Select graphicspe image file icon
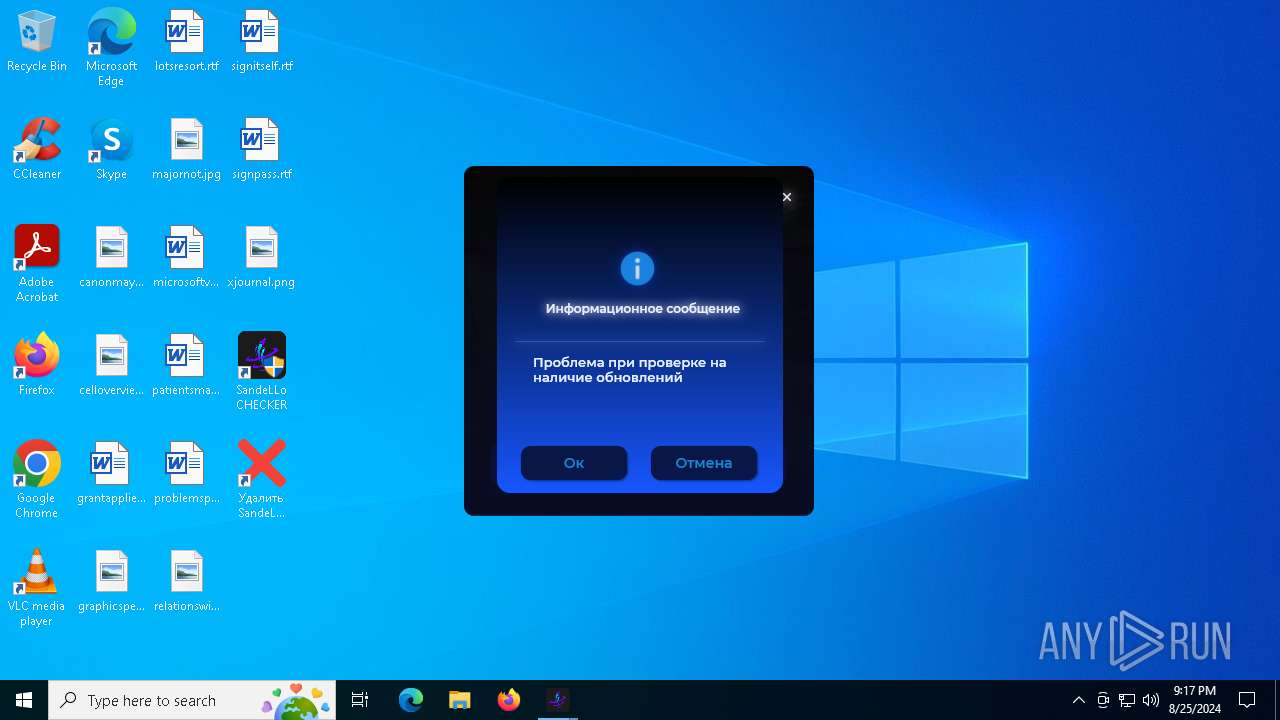The height and width of the screenshot is (720, 1280). point(111,582)
